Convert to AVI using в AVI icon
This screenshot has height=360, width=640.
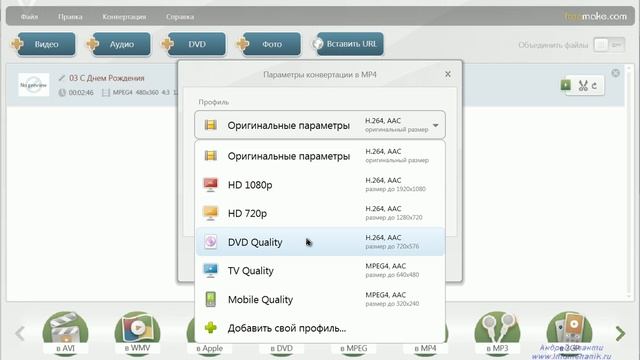click(x=65, y=333)
